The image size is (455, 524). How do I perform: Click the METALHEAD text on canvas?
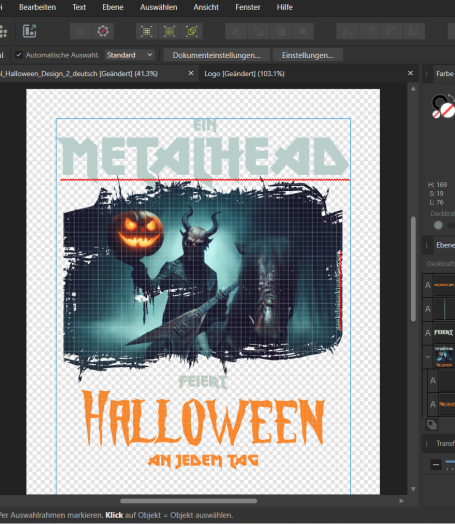[x=204, y=158]
